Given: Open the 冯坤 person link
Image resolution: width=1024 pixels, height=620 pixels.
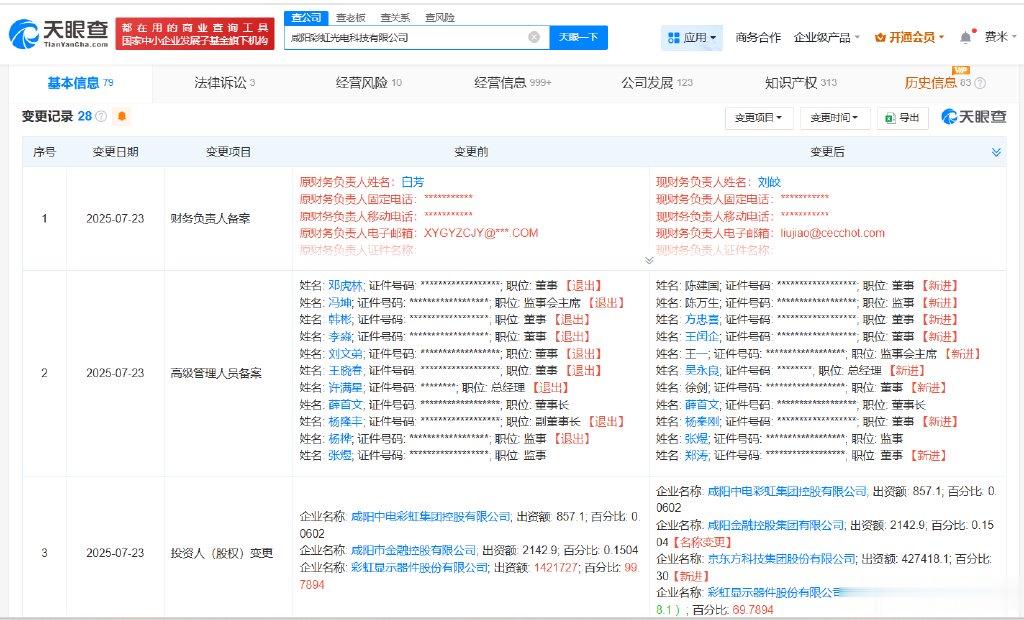Looking at the screenshot, I should click(340, 302).
